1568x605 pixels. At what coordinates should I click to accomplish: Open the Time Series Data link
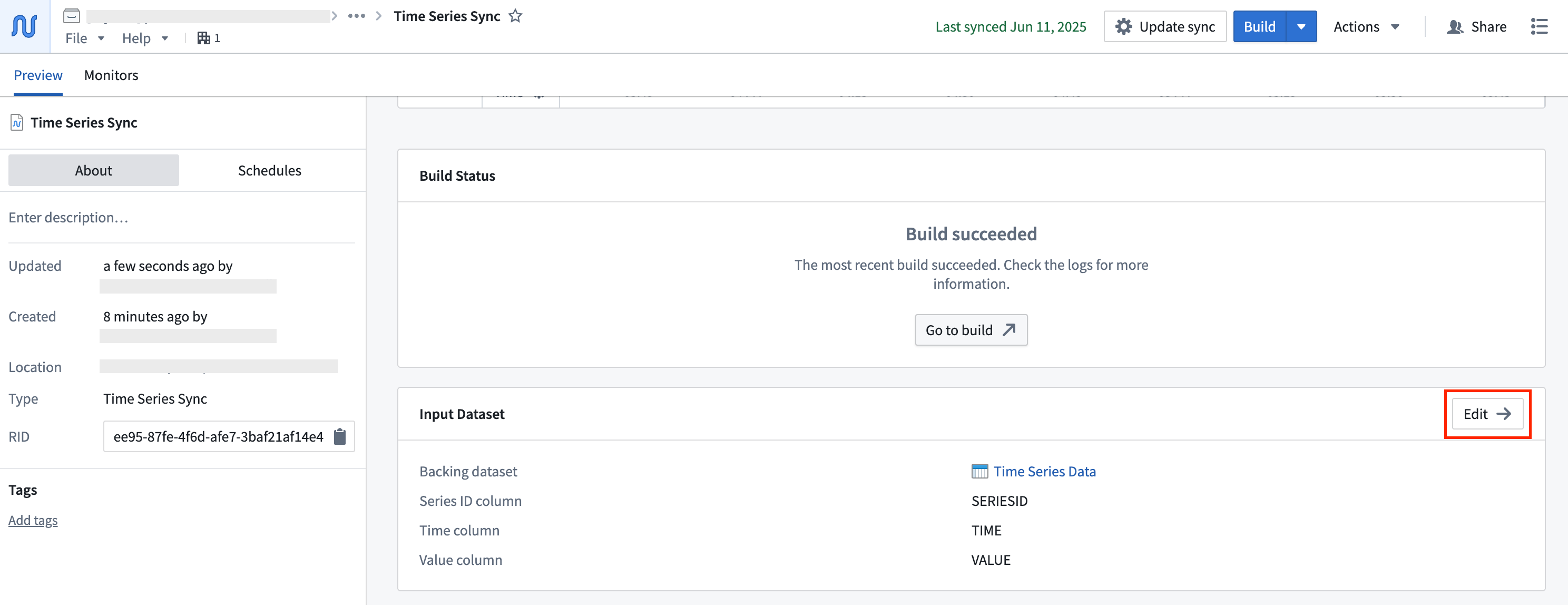coord(1044,471)
